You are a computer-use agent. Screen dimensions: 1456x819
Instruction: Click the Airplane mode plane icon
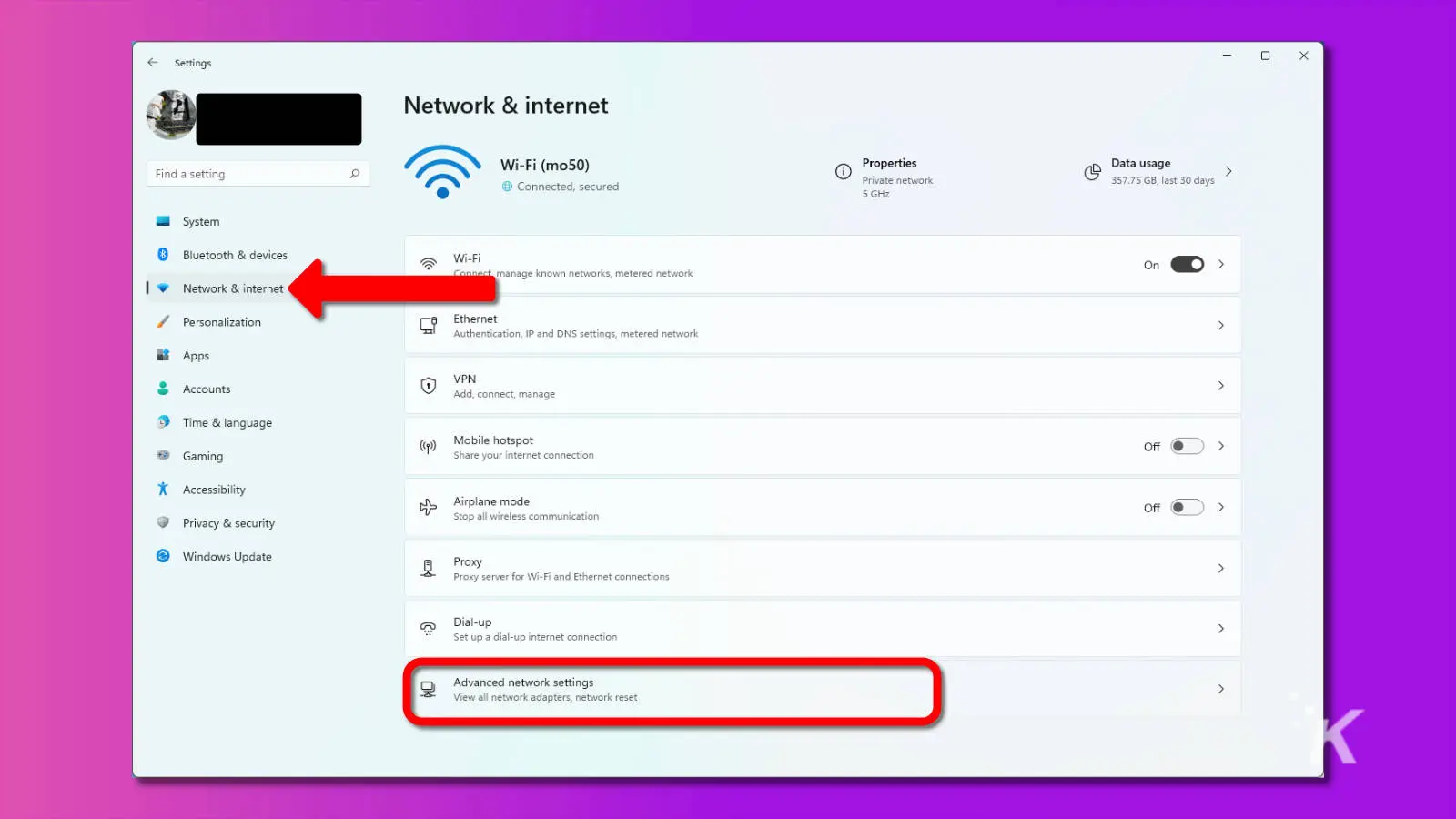click(428, 507)
